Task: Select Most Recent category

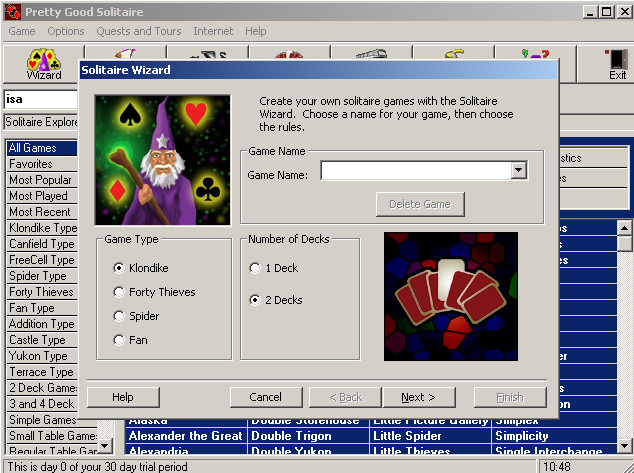Action: click(x=42, y=212)
